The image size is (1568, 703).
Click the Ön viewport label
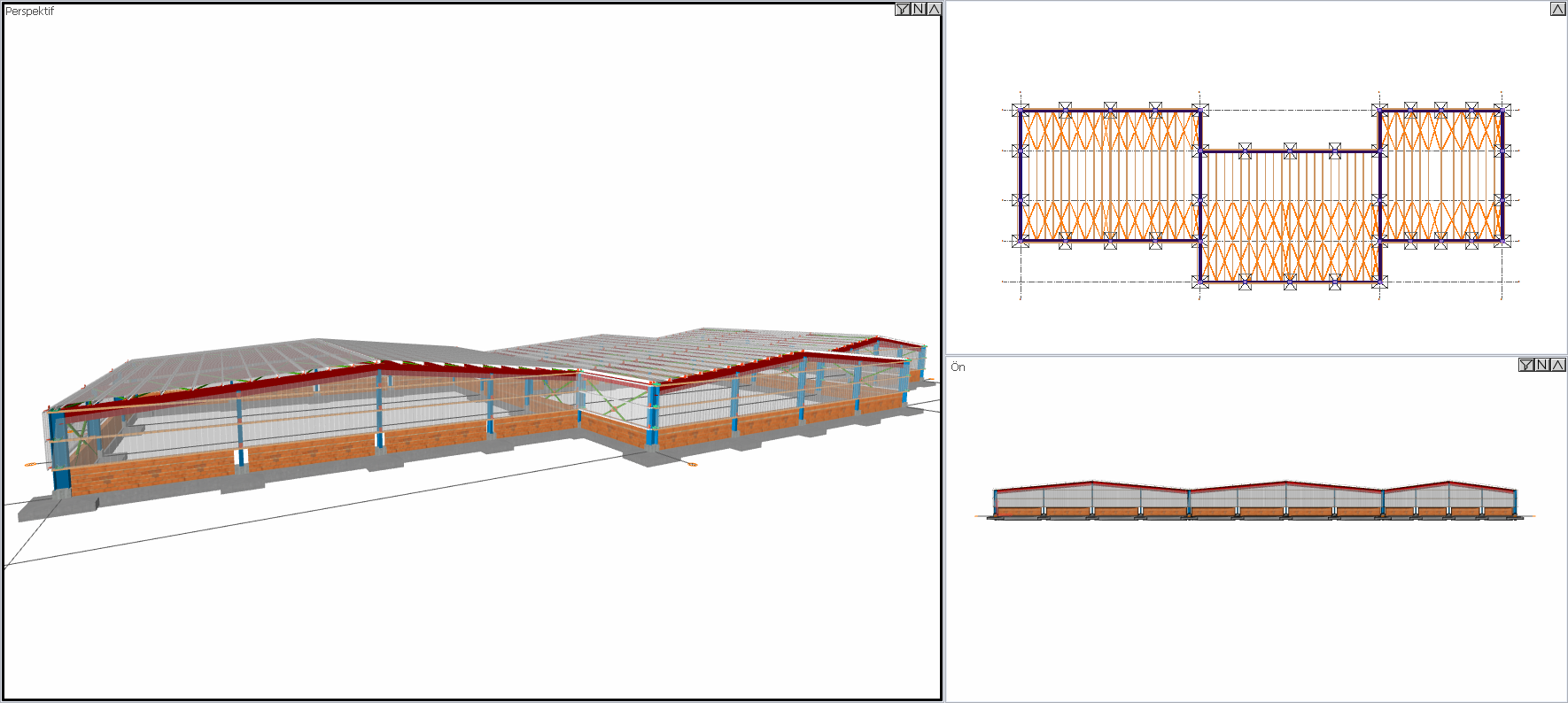tap(958, 367)
